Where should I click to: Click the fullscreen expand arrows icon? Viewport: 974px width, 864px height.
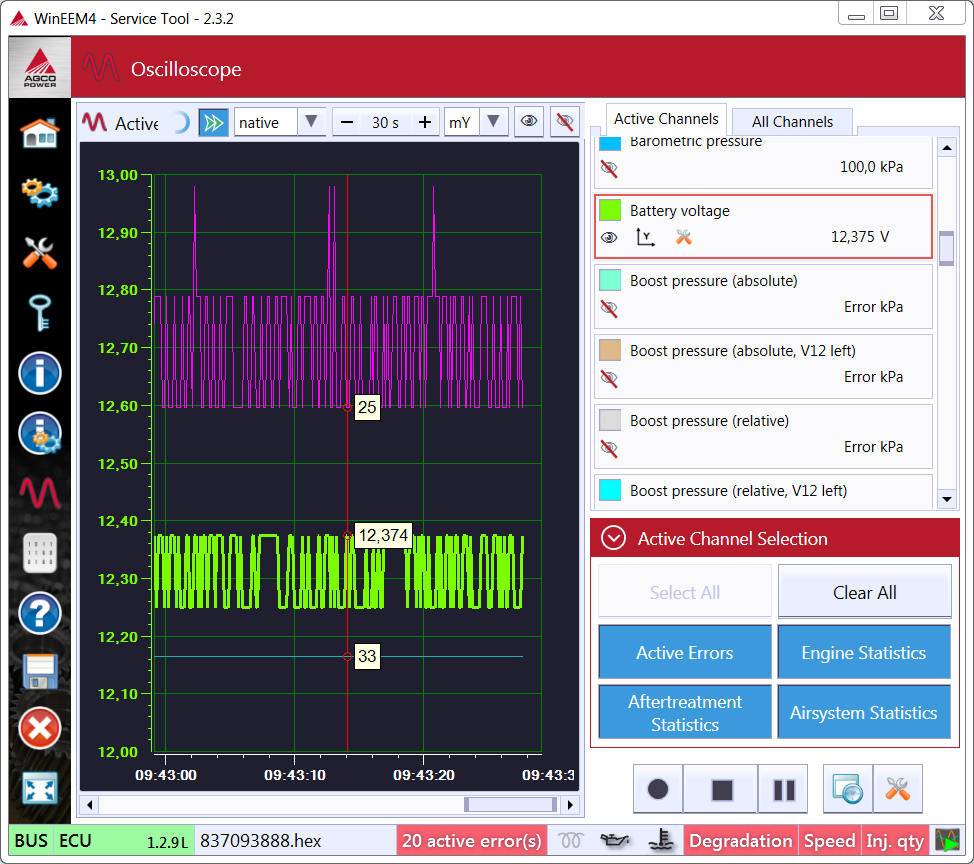pos(40,788)
